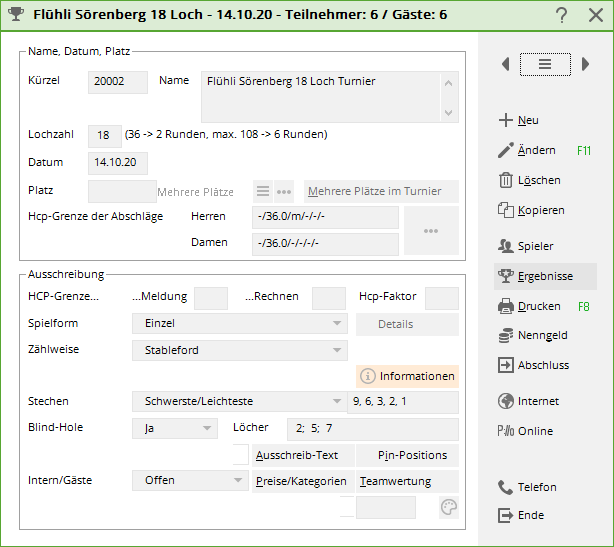Click the Informationen button
The width and height of the screenshot is (614, 547).
pos(407,376)
